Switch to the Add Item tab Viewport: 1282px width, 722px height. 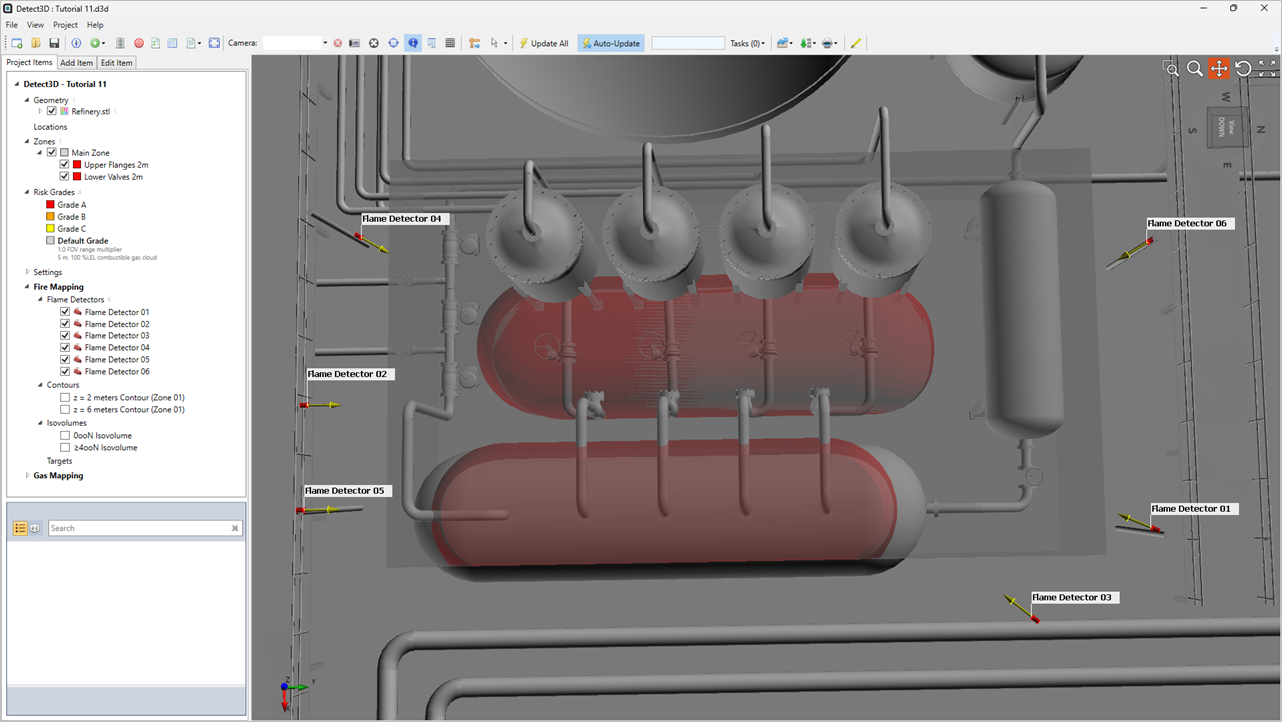[x=76, y=63]
